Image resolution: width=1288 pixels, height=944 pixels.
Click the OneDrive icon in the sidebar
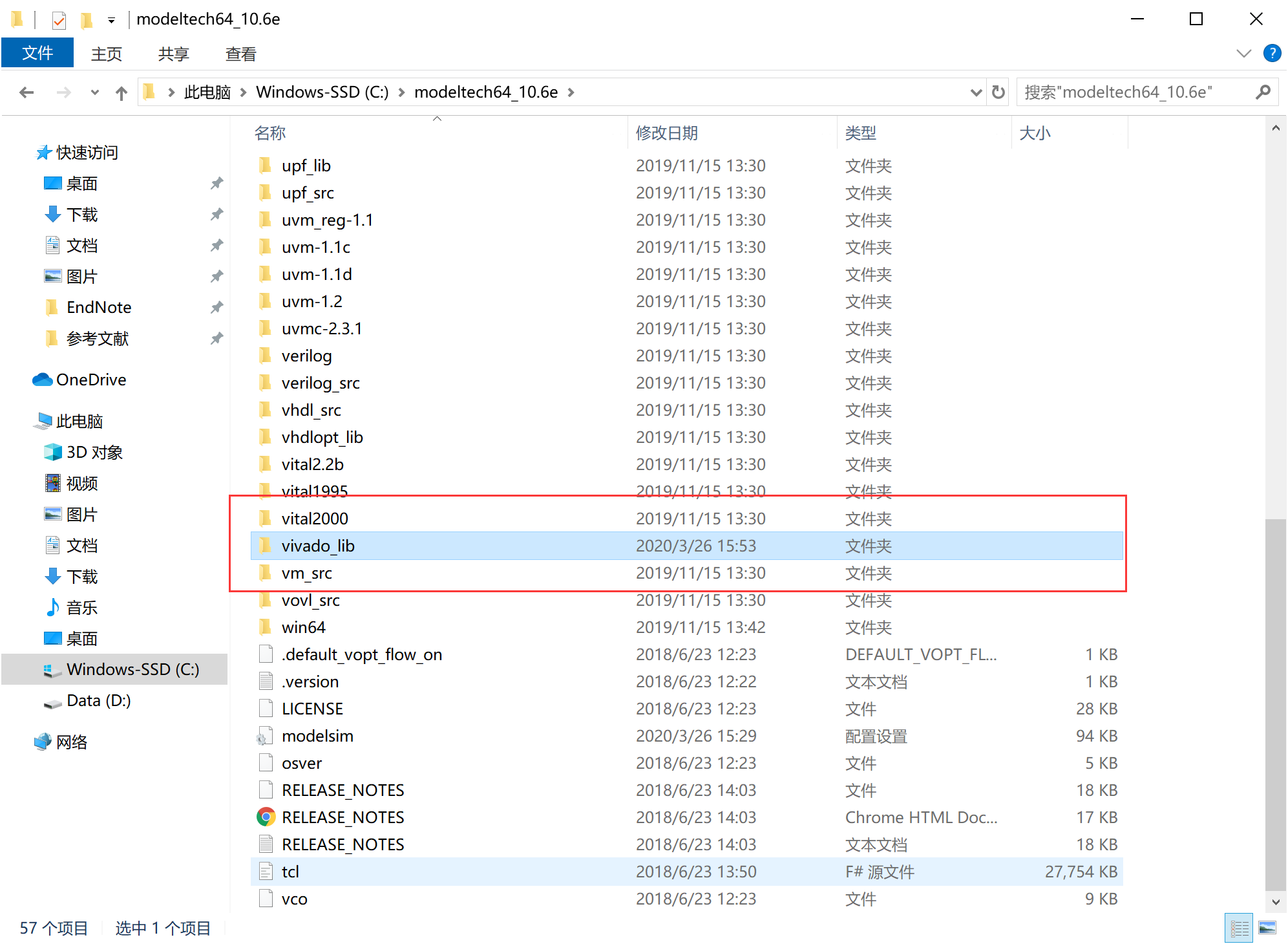pos(42,380)
